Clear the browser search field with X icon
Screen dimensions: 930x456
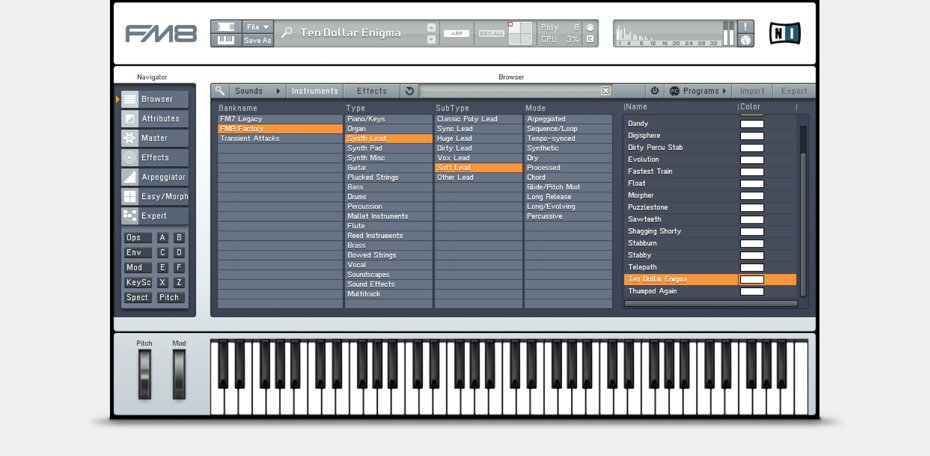(606, 91)
